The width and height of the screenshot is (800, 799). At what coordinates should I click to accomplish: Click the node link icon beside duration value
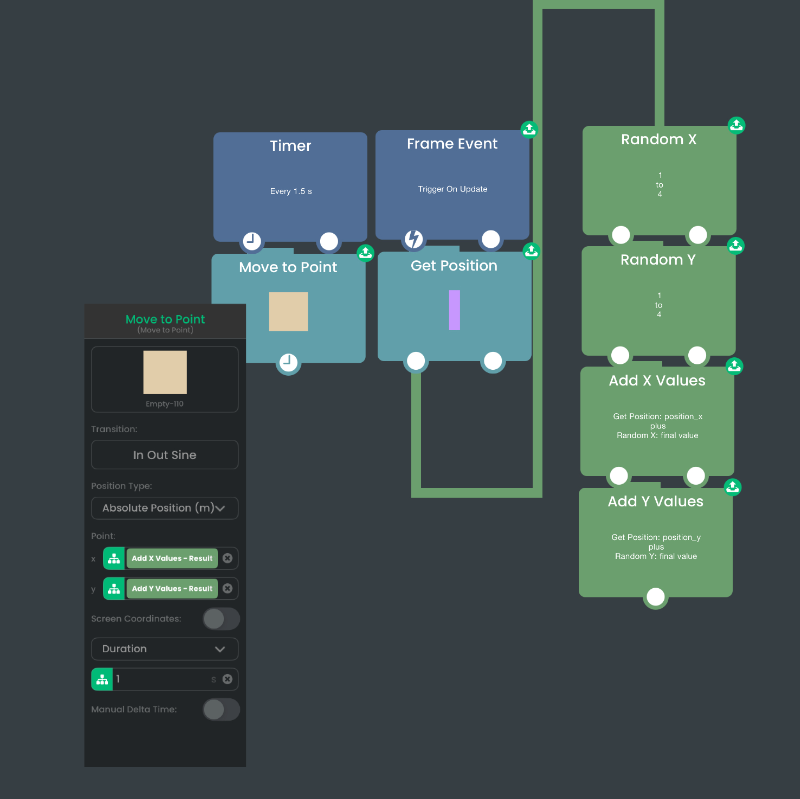pyautogui.click(x=102, y=679)
